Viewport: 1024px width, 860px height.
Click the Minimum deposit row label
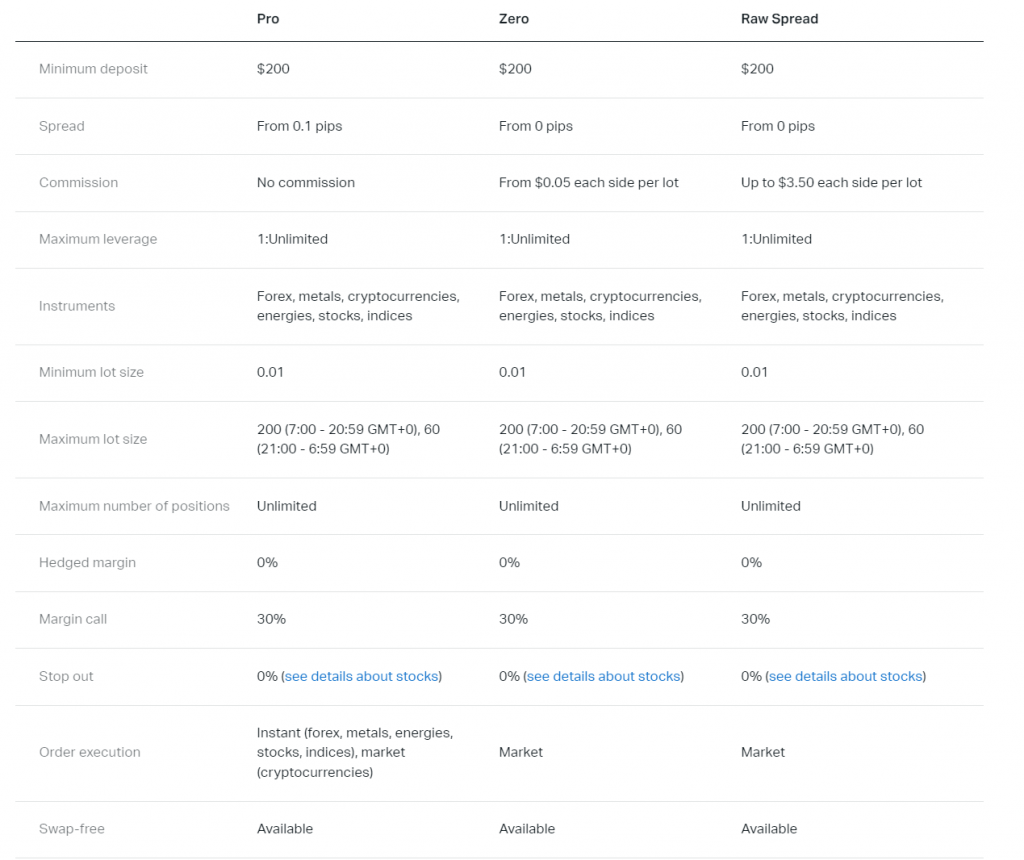point(93,69)
